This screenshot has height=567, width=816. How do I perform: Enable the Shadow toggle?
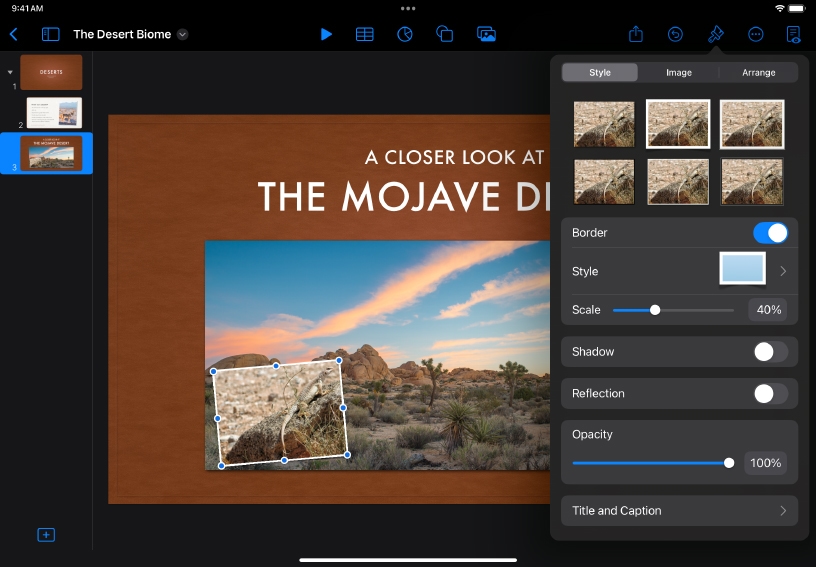770,352
